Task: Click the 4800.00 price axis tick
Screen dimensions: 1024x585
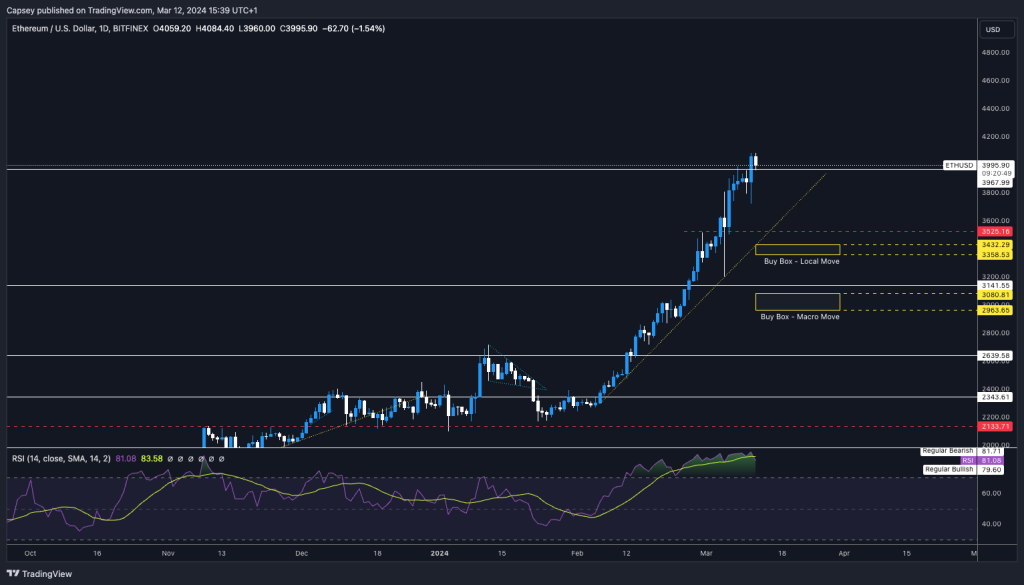Action: (x=995, y=52)
